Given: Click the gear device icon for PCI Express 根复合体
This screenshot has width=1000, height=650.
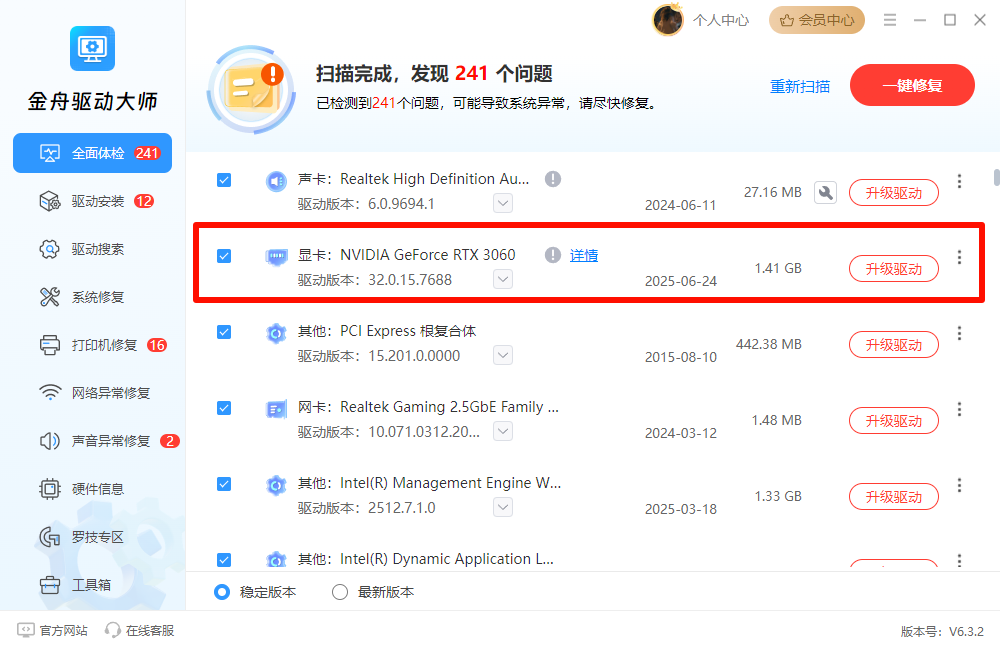Looking at the screenshot, I should [276, 333].
